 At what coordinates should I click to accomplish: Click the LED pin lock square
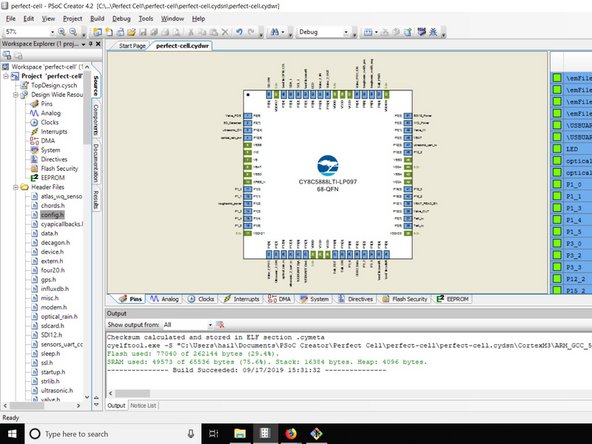(x=557, y=149)
